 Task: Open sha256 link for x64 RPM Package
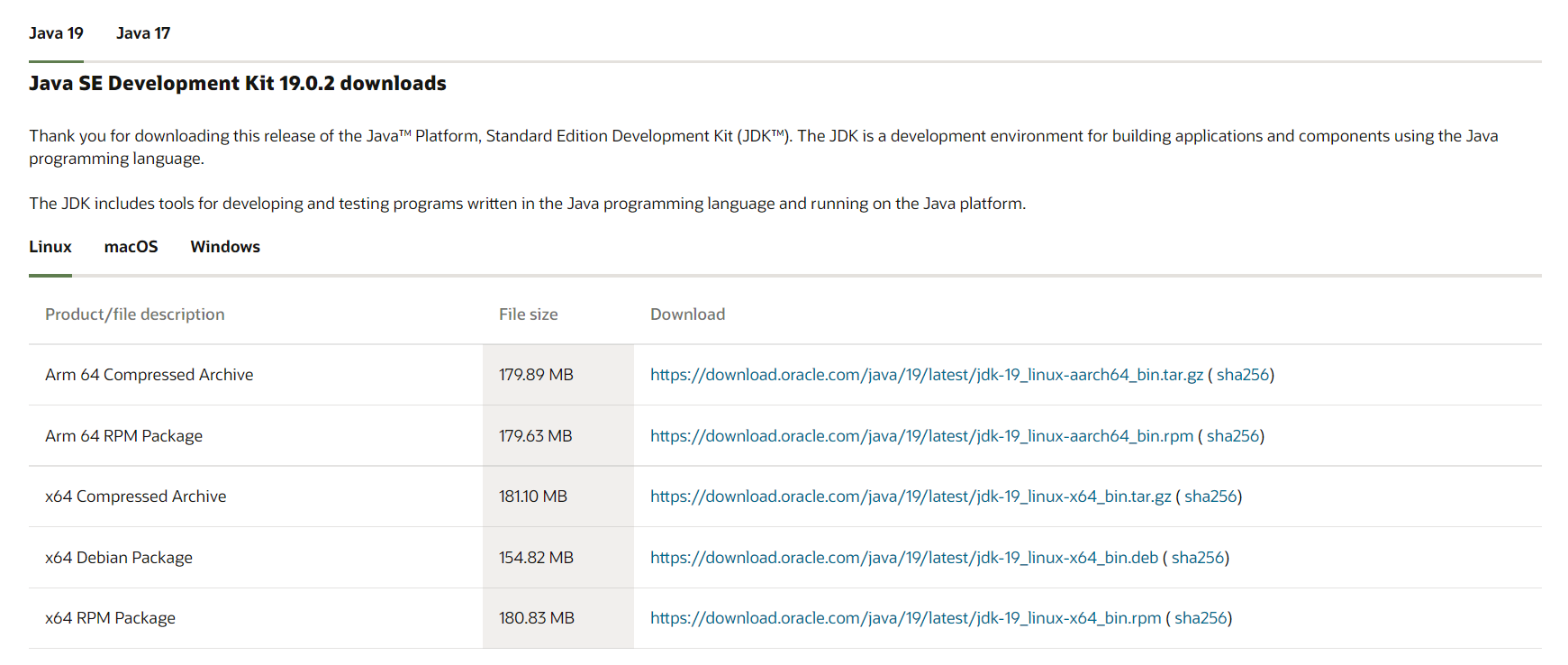1201,618
